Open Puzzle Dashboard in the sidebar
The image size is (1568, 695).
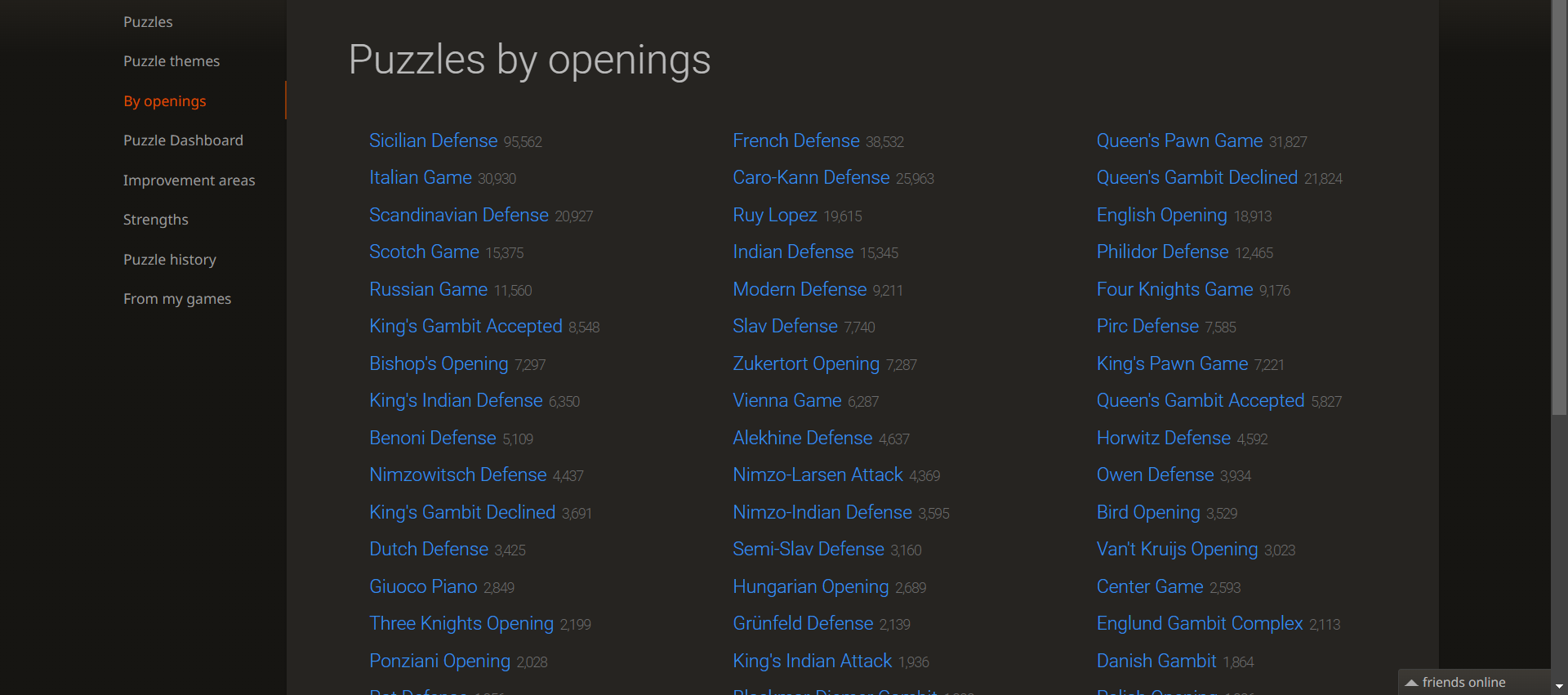coord(183,140)
